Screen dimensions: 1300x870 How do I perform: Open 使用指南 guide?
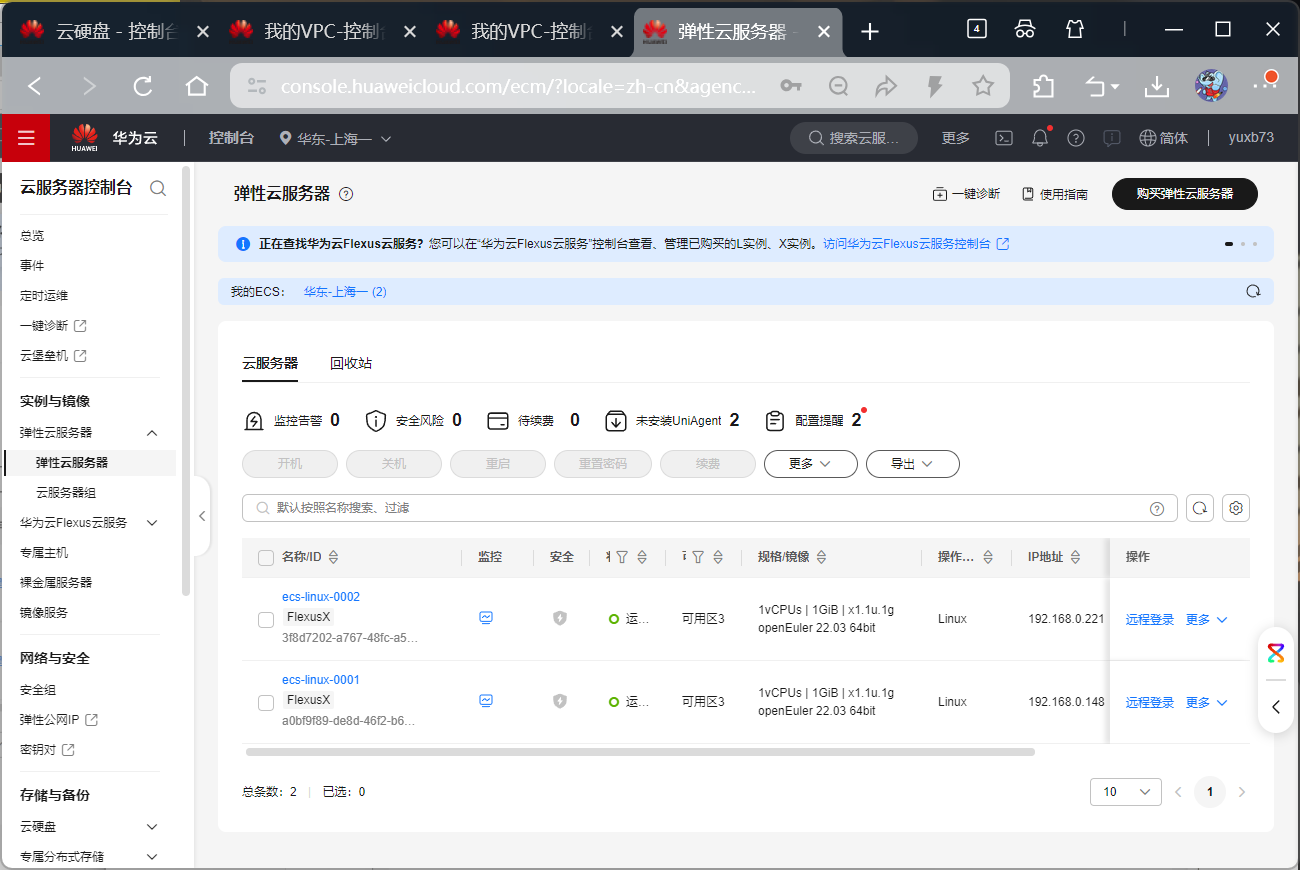tap(1055, 194)
